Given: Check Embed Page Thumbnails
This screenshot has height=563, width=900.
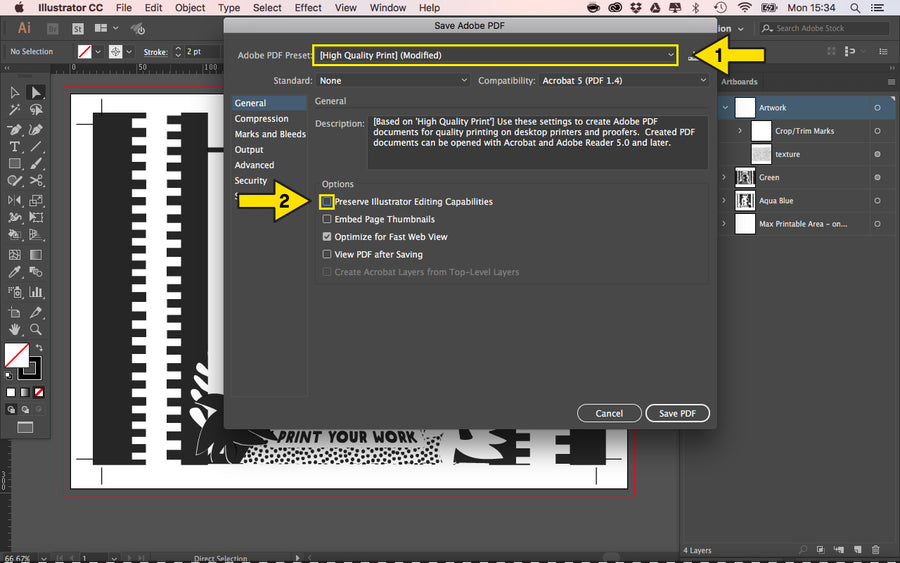Looking at the screenshot, I should [x=327, y=219].
